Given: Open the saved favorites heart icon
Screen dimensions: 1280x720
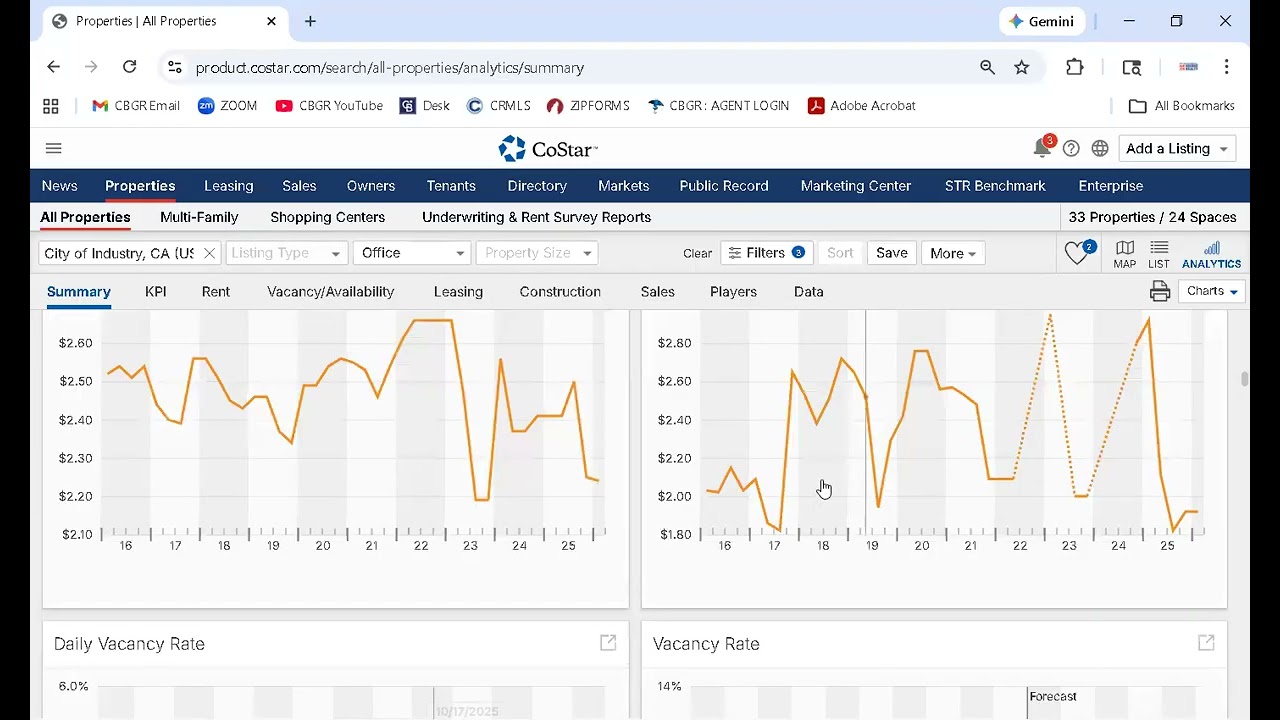Looking at the screenshot, I should coord(1078,254).
